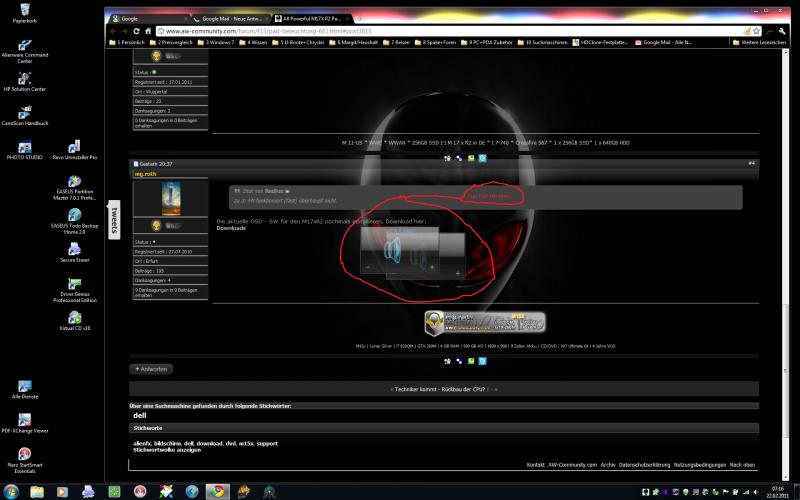Switch to the Google tab
Image resolution: width=800 pixels, height=500 pixels.
(x=149, y=19)
